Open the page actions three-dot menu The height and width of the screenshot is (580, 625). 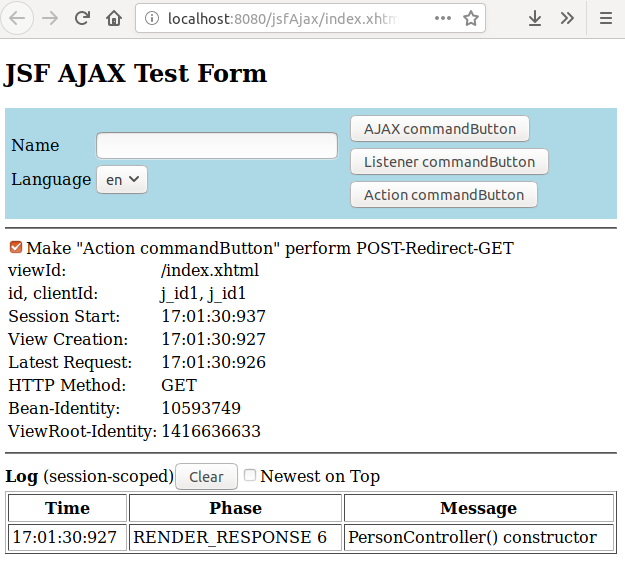pyautogui.click(x=443, y=18)
